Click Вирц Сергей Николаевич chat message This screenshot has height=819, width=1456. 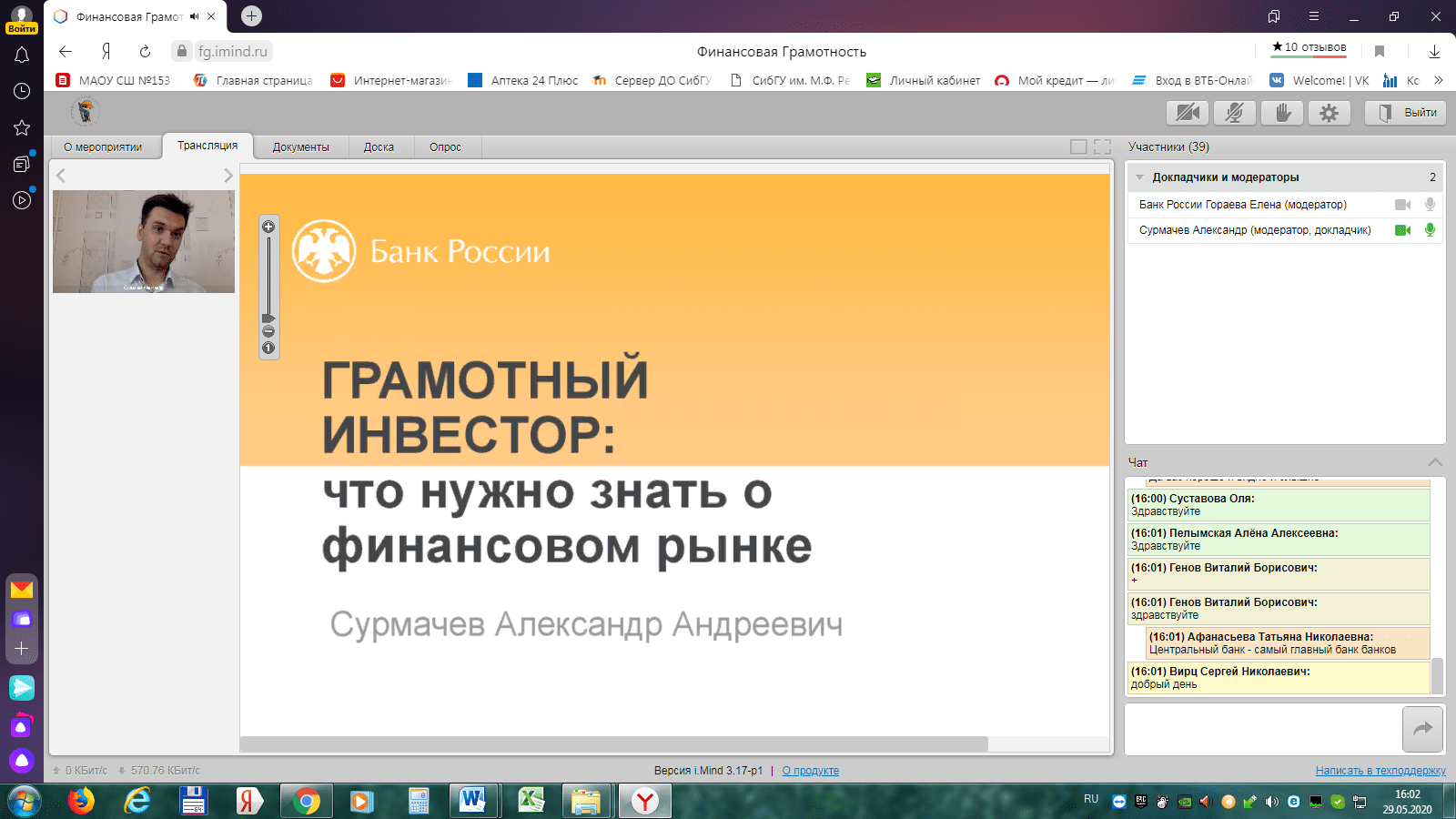click(1279, 678)
